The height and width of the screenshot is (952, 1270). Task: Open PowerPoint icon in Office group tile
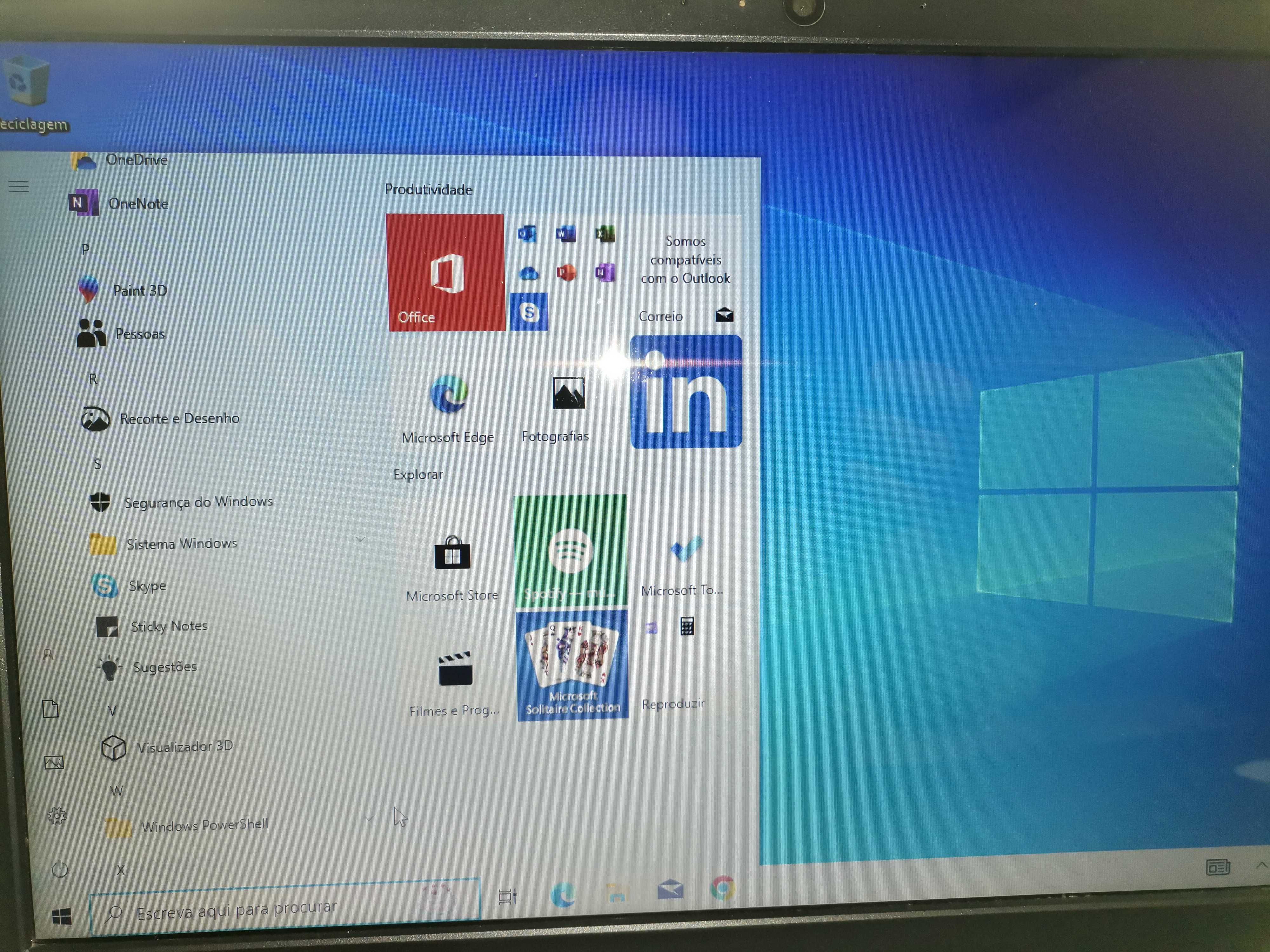pyautogui.click(x=566, y=273)
